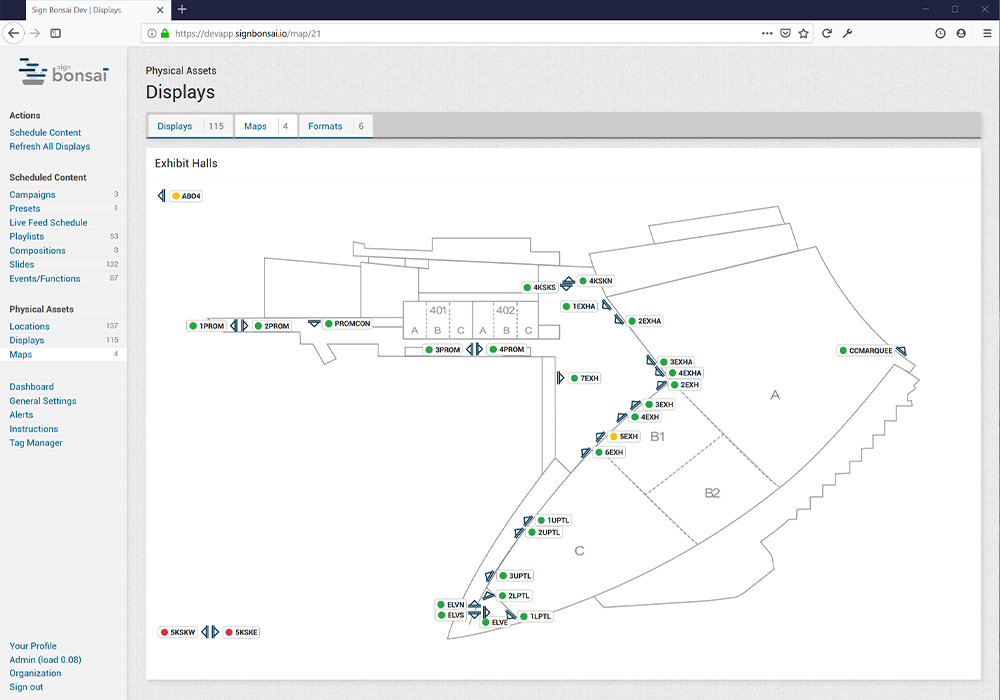This screenshot has height=700, width=1000.
Task: Click Refresh All Displays
Action: click(50, 147)
